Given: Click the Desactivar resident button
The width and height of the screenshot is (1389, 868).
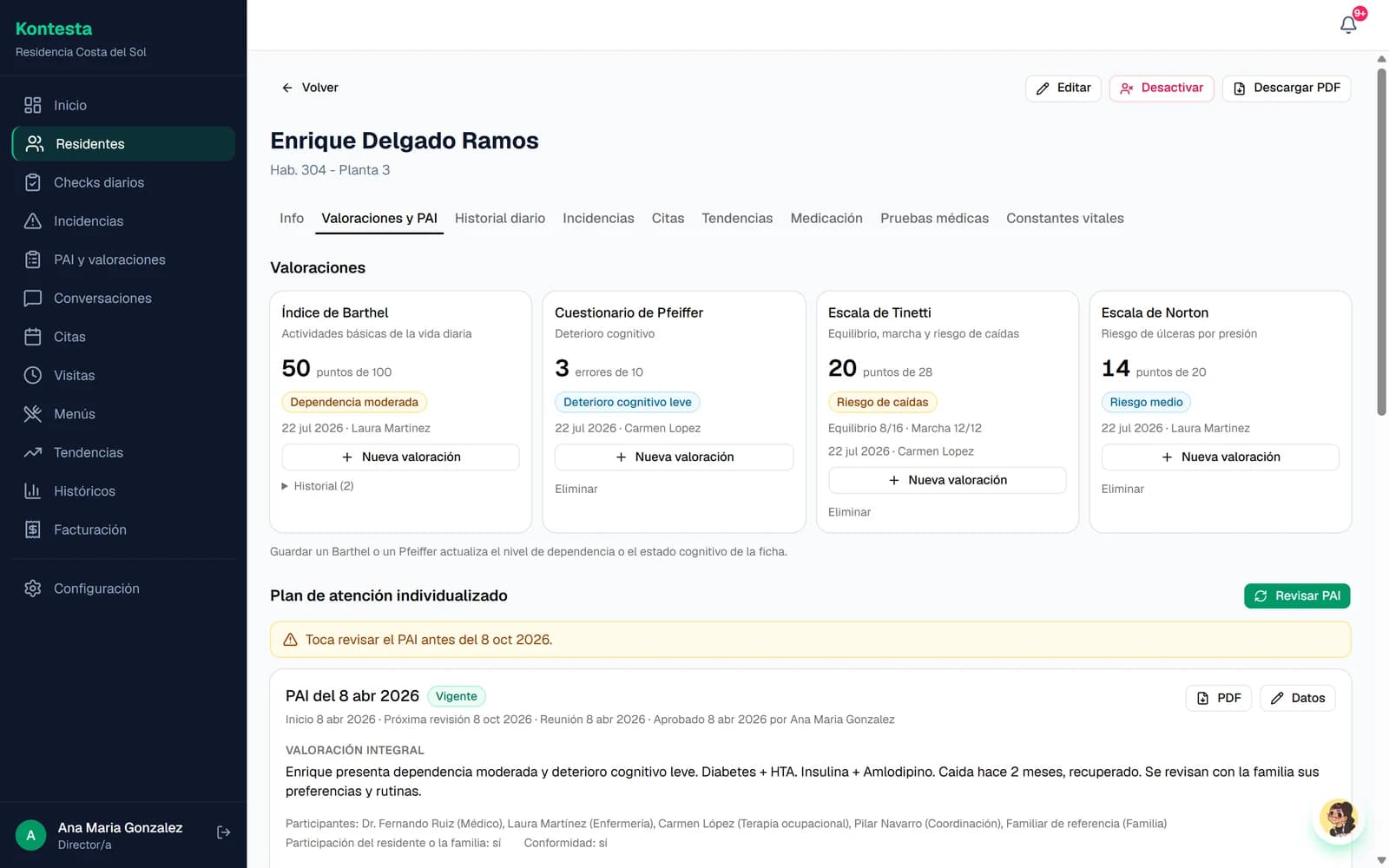Looking at the screenshot, I should (1162, 88).
